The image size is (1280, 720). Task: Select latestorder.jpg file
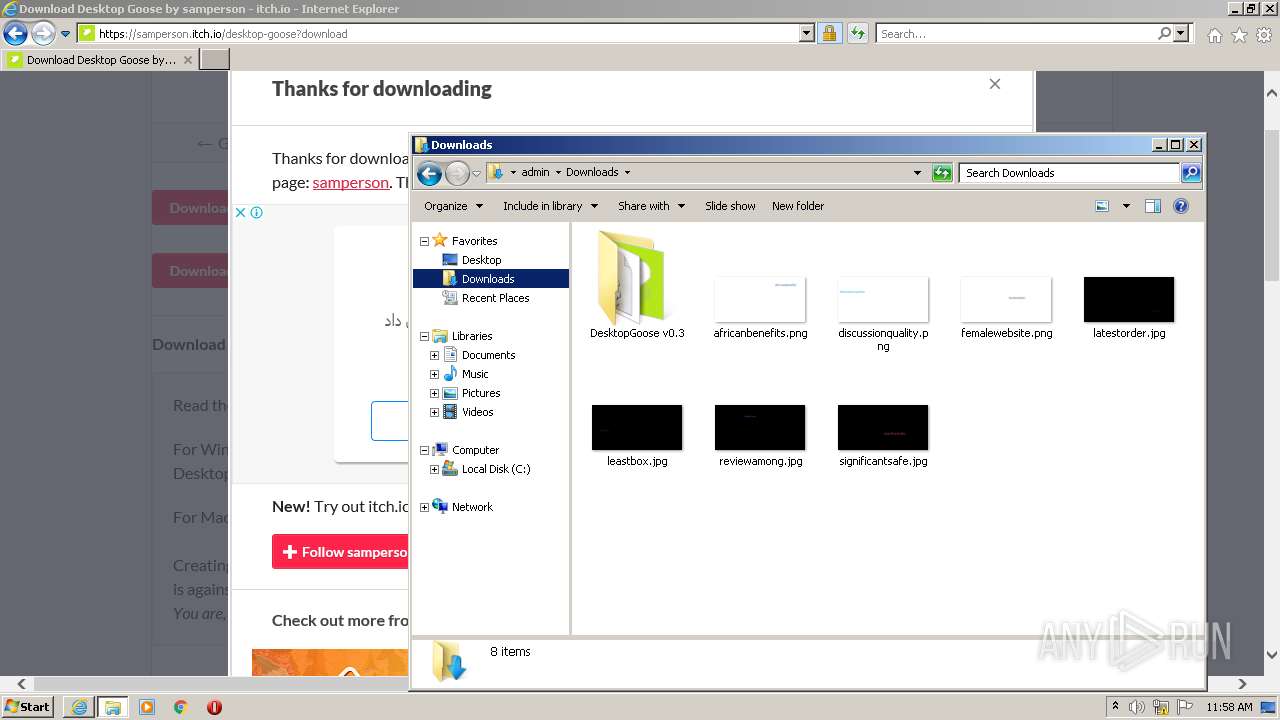pyautogui.click(x=1129, y=309)
